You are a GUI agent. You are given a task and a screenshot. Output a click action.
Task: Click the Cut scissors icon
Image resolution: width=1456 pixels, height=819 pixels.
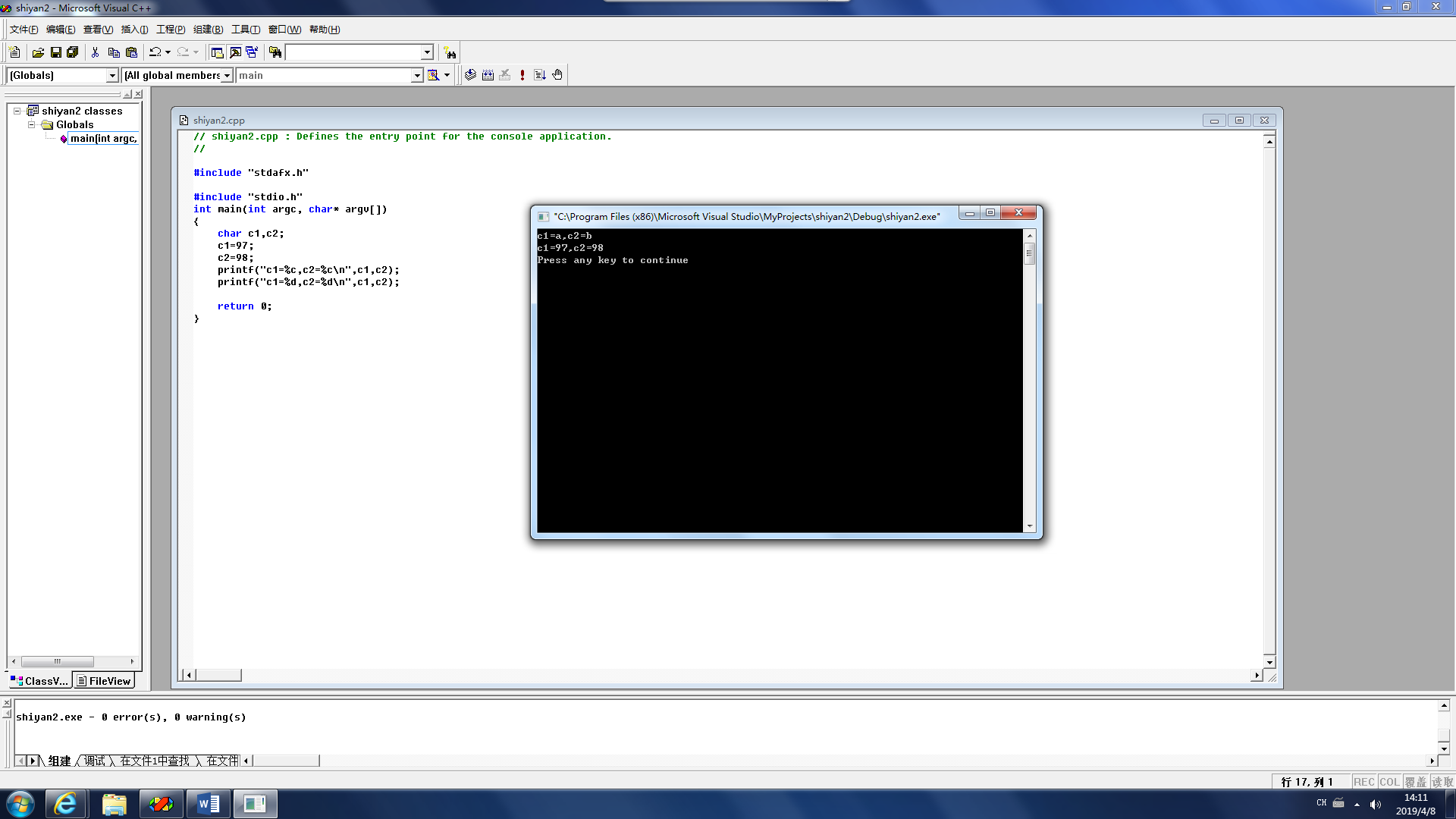(x=95, y=52)
